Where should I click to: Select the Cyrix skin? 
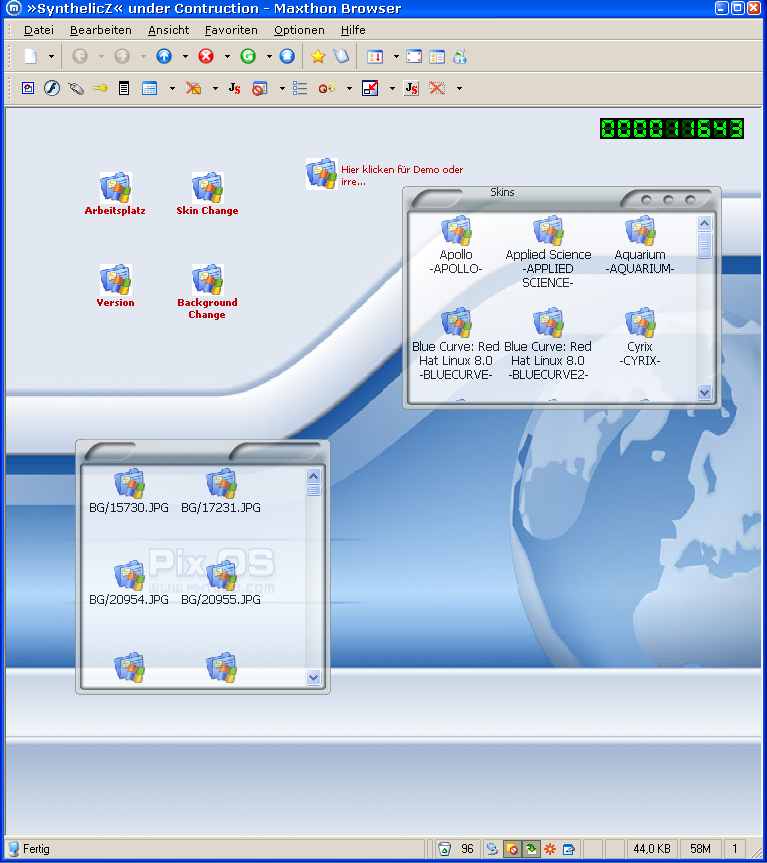(x=640, y=337)
